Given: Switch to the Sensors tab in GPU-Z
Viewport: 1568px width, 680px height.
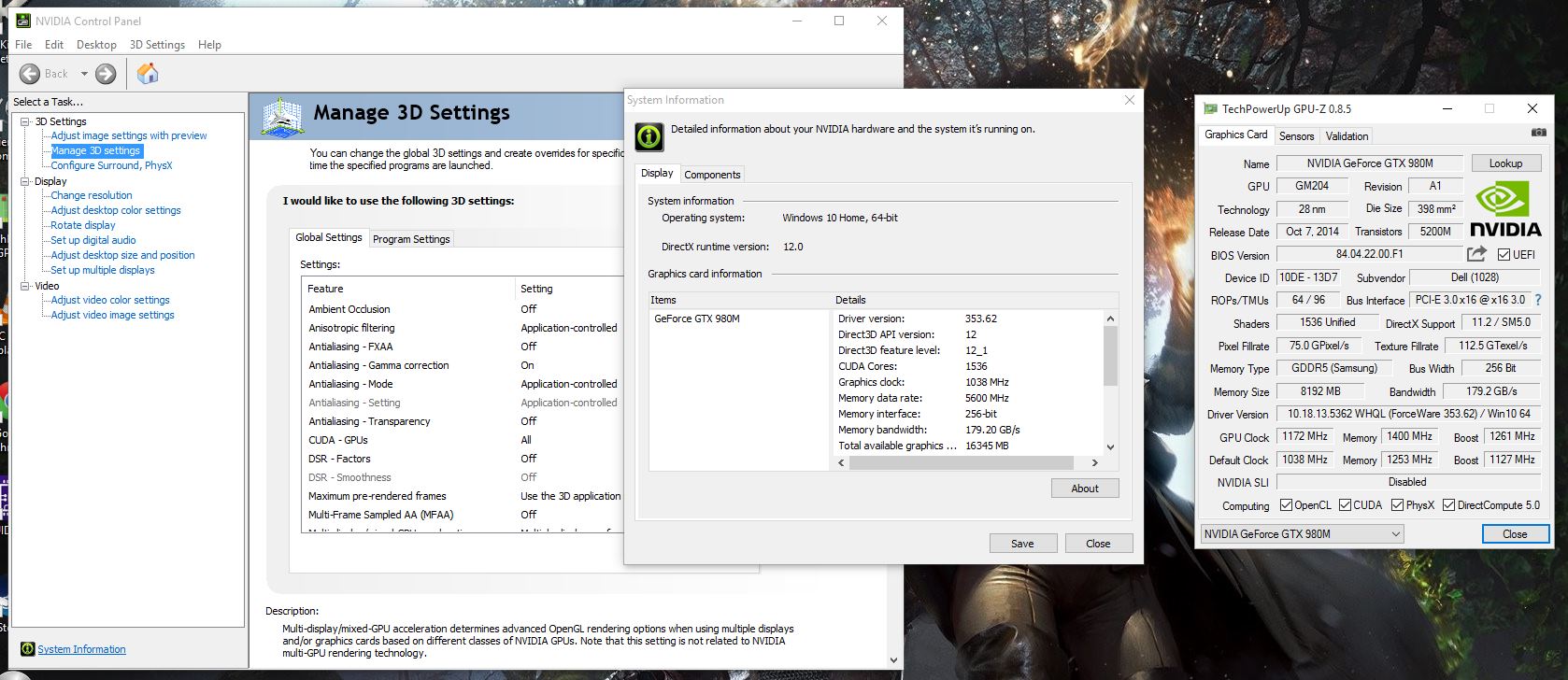Looking at the screenshot, I should point(1296,136).
